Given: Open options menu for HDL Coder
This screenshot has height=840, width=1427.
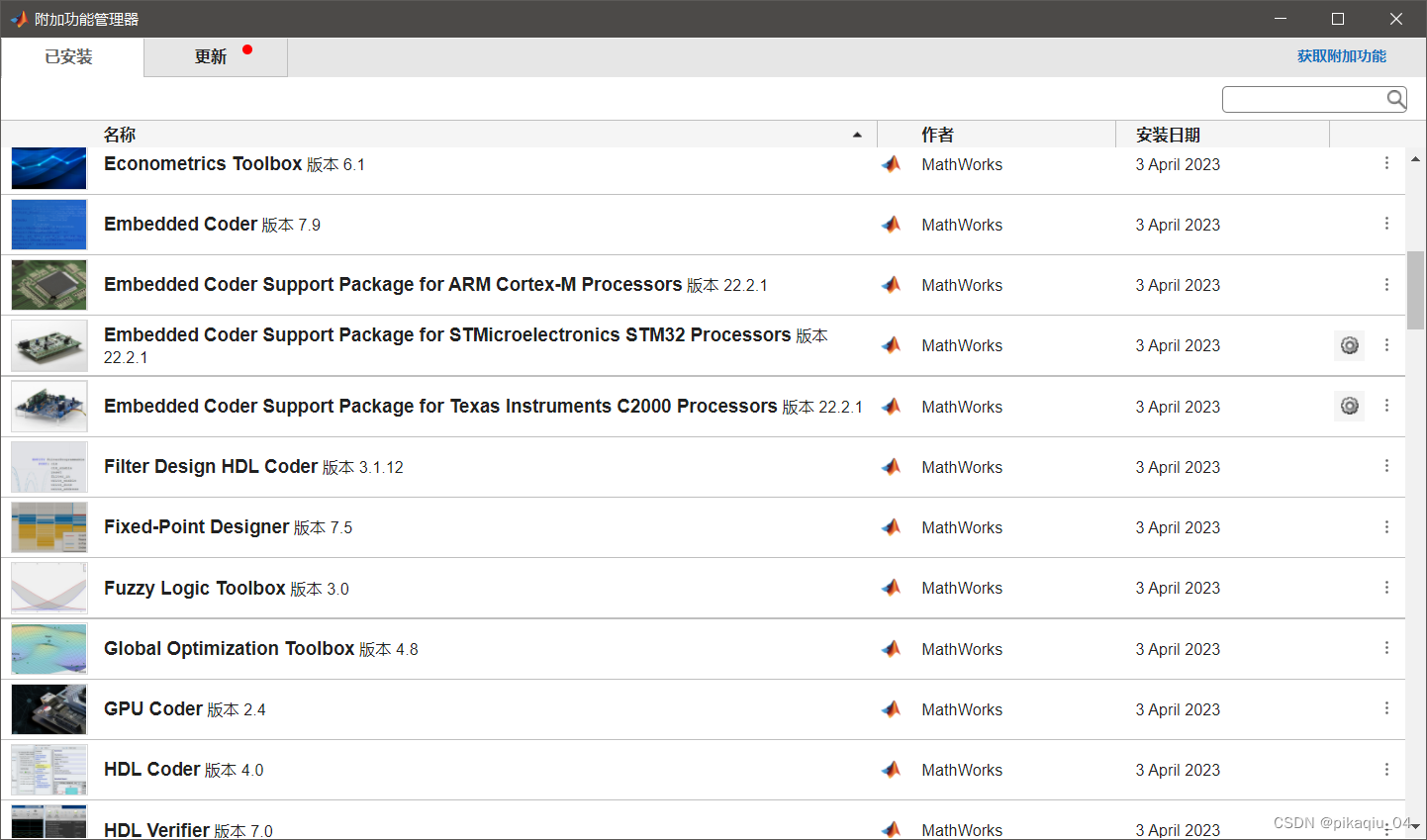Looking at the screenshot, I should [1386, 769].
